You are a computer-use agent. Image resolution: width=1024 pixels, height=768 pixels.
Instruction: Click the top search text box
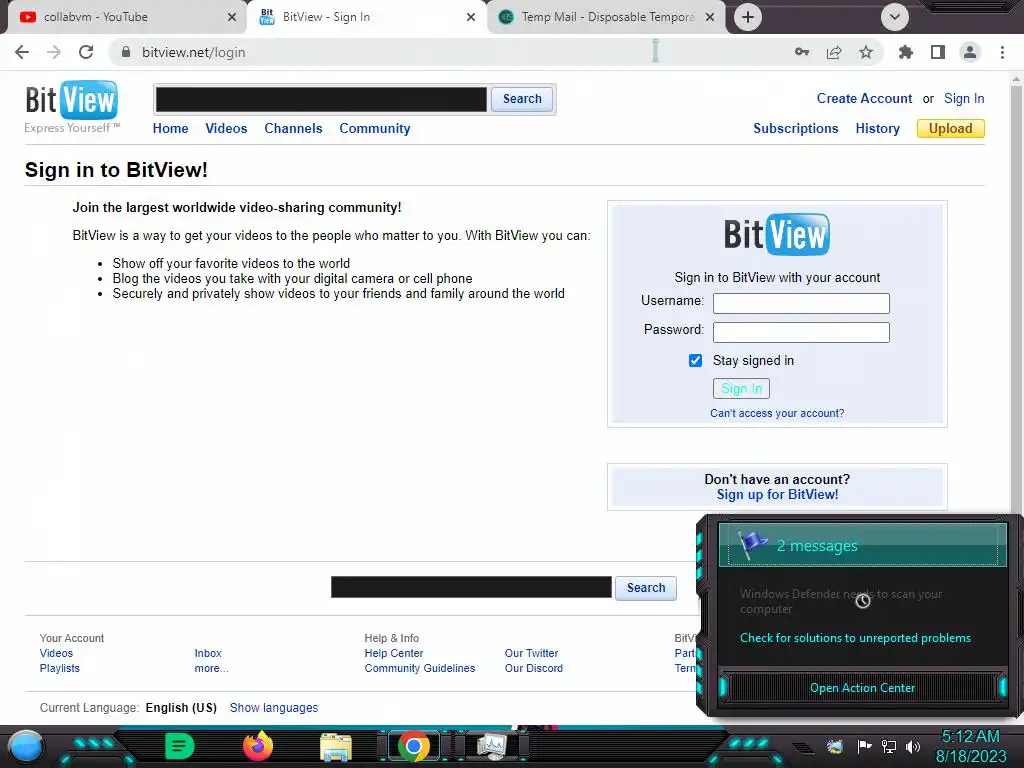tap(321, 99)
